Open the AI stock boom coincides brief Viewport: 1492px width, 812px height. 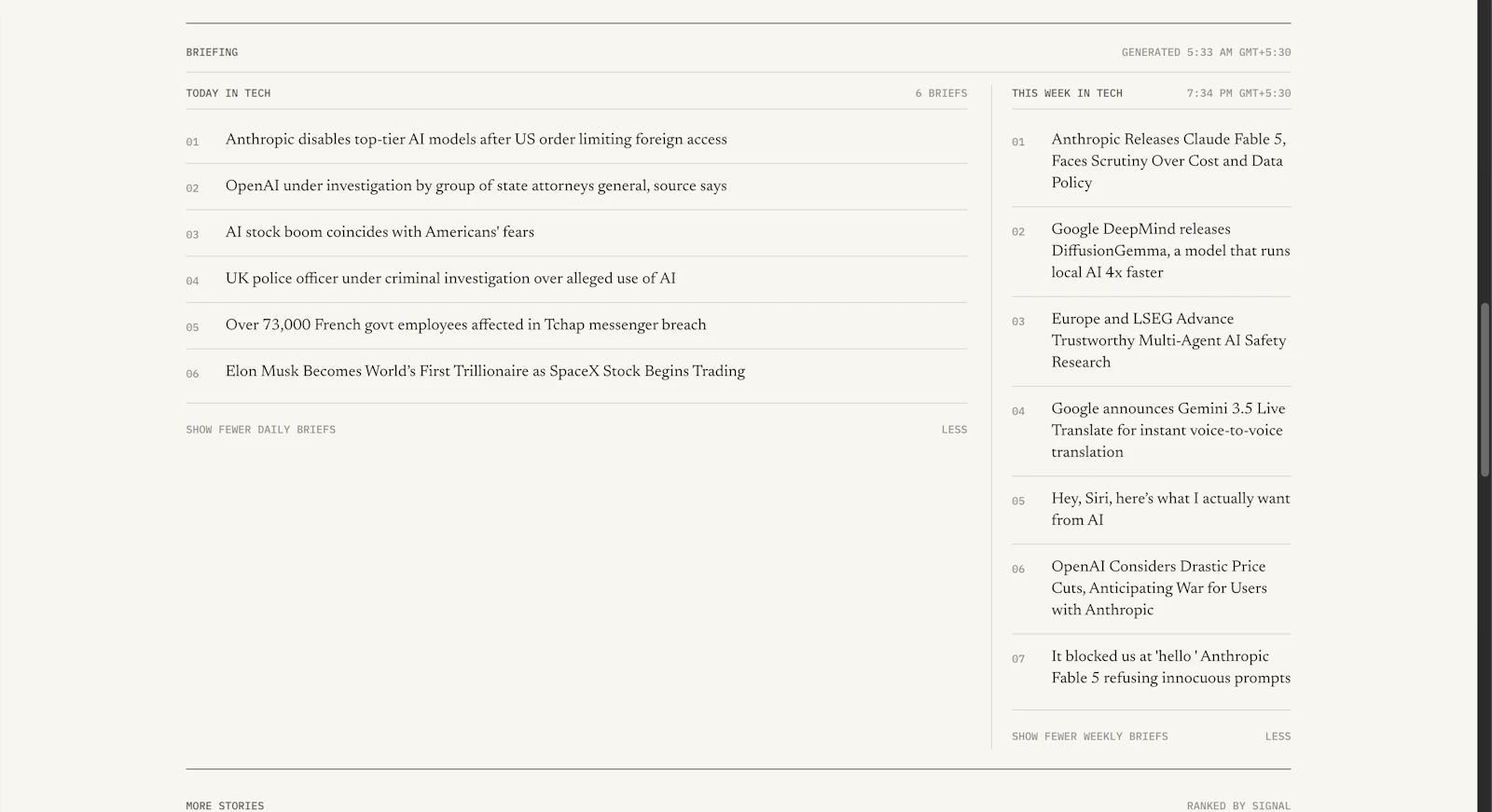(x=380, y=232)
